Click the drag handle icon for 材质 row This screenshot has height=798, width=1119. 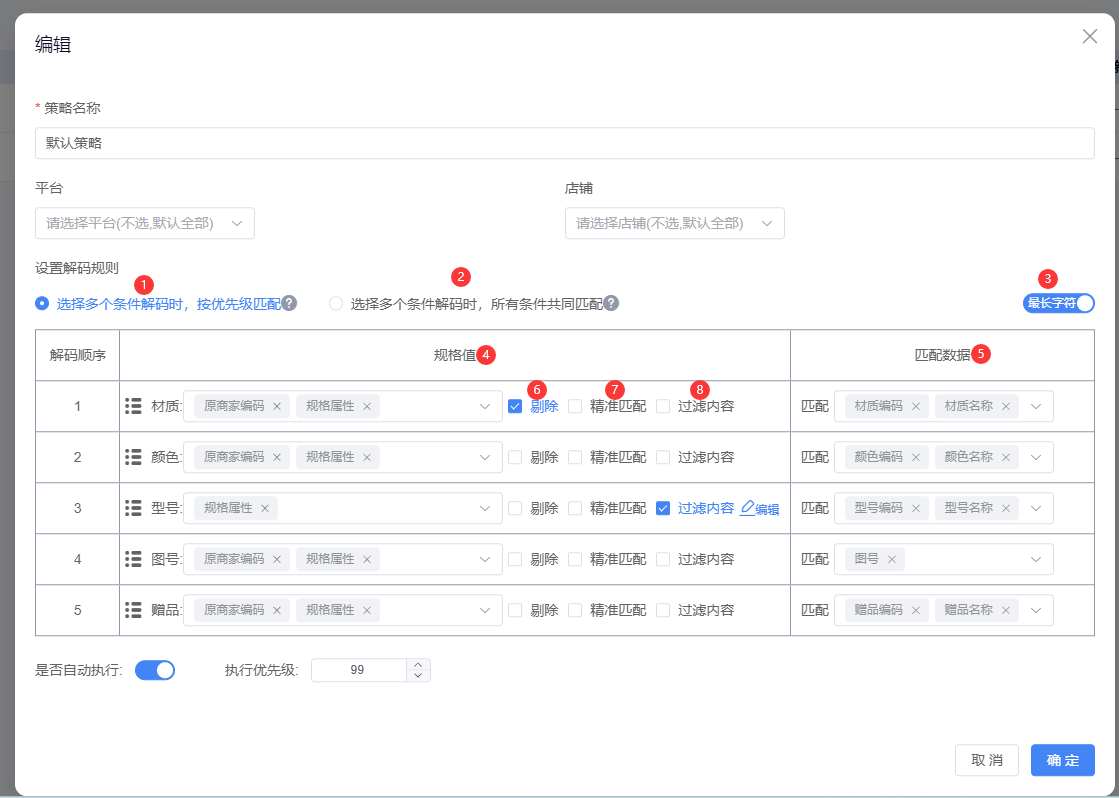(x=133, y=406)
